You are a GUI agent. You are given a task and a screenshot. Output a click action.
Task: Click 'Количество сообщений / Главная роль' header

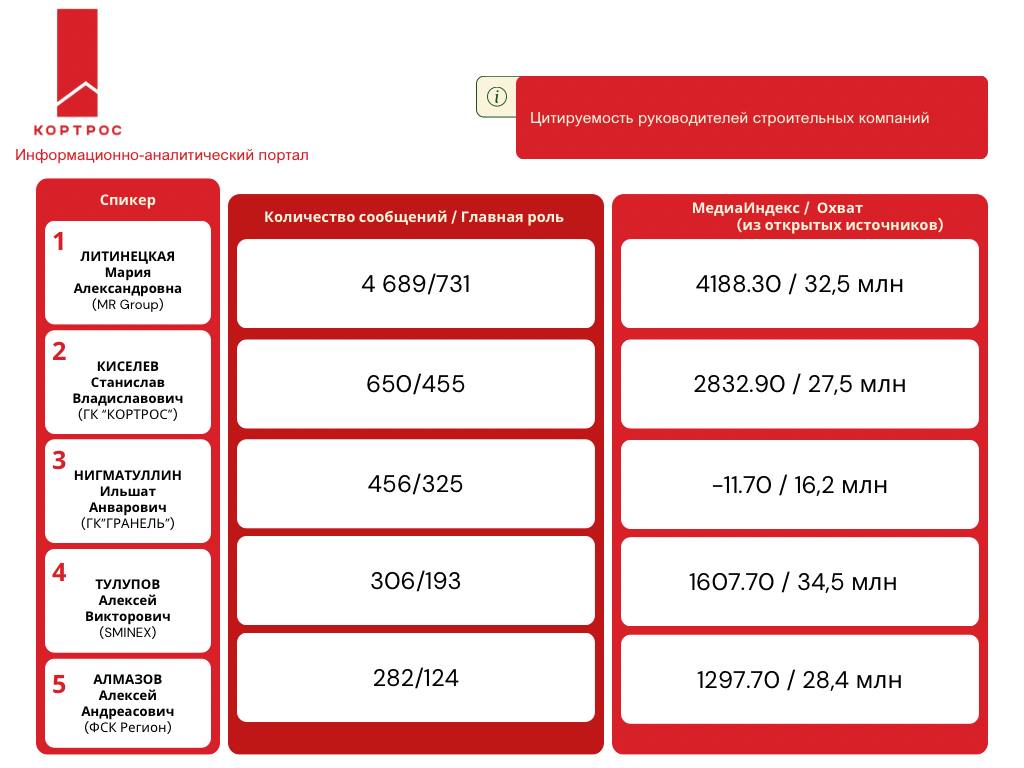click(x=413, y=217)
